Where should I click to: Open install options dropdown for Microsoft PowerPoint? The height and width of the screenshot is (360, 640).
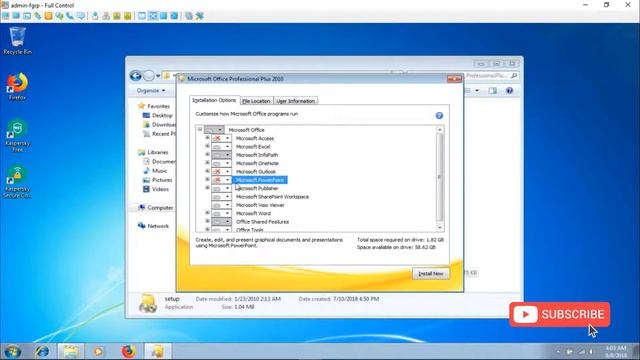pyautogui.click(x=221, y=180)
